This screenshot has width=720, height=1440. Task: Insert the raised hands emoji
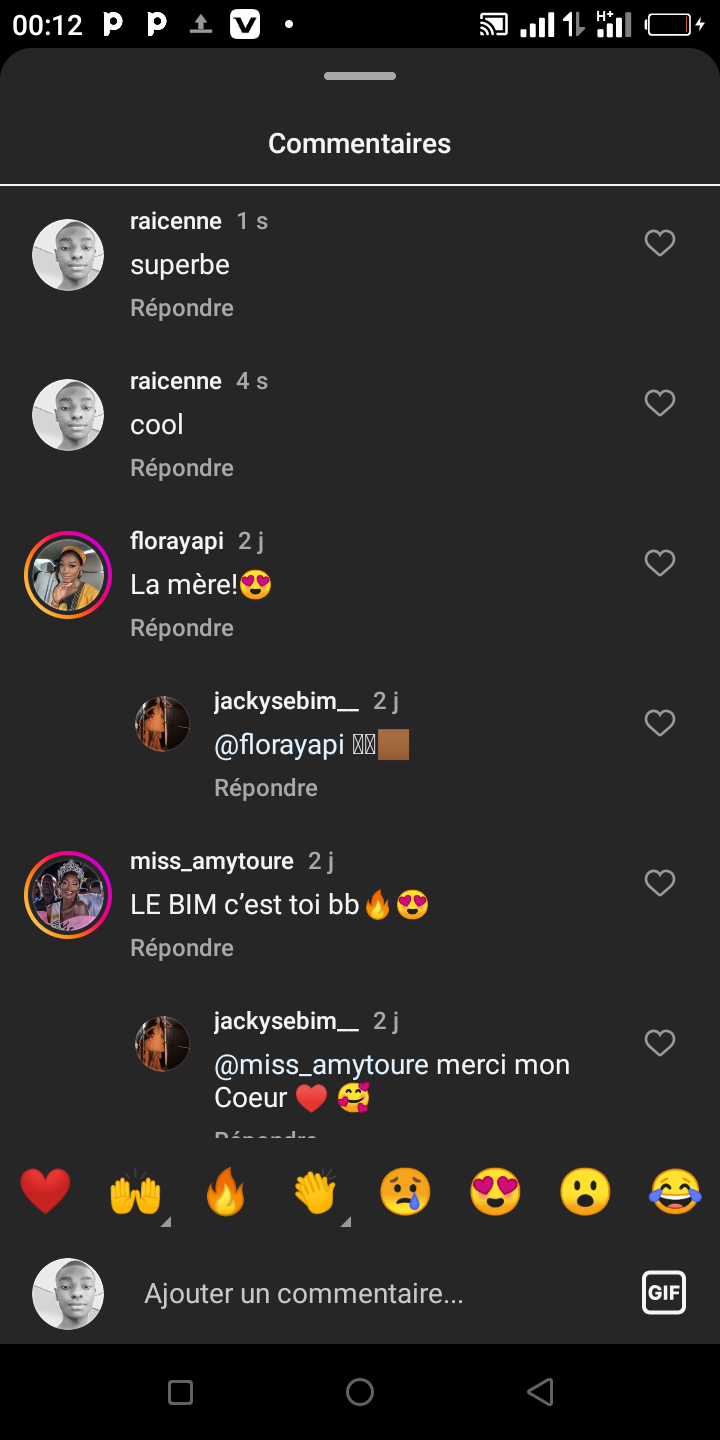[135, 1192]
